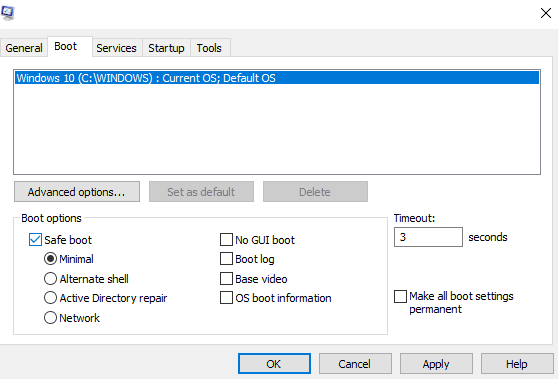558x379 pixels.
Task: Go to the Startup tab
Action: [166, 48]
